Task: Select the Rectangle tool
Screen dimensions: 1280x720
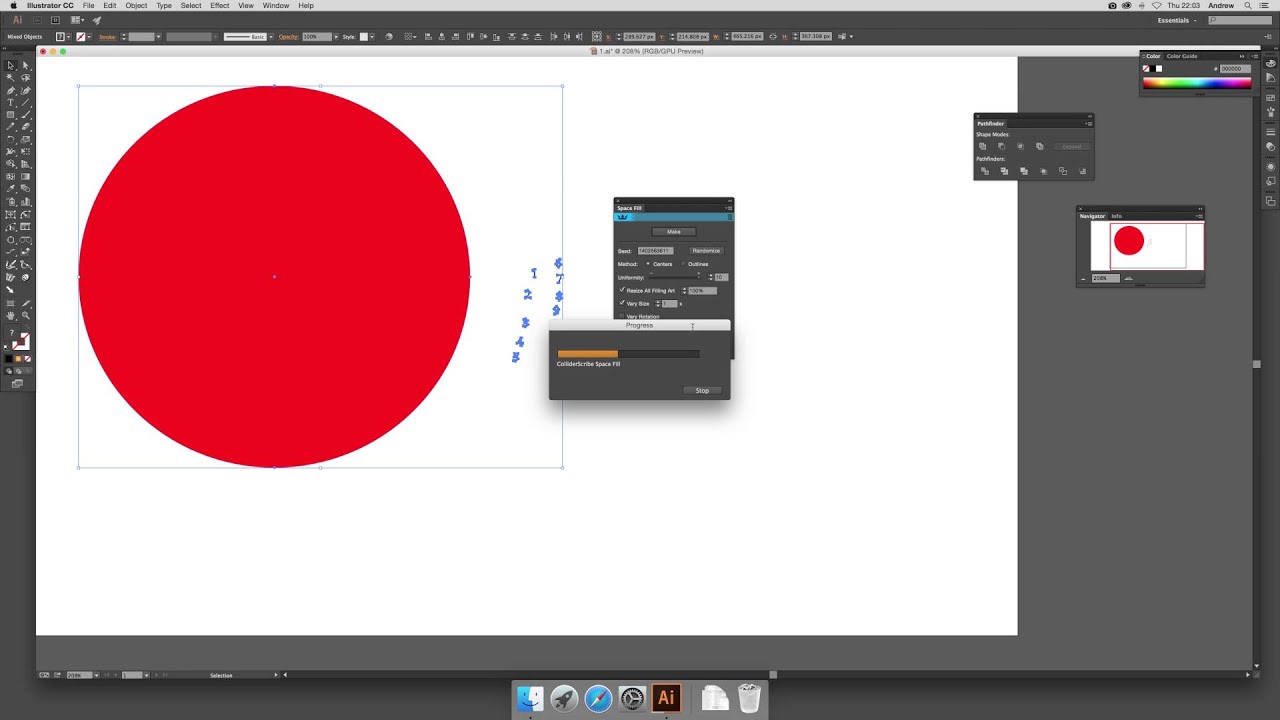Action: [x=11, y=115]
